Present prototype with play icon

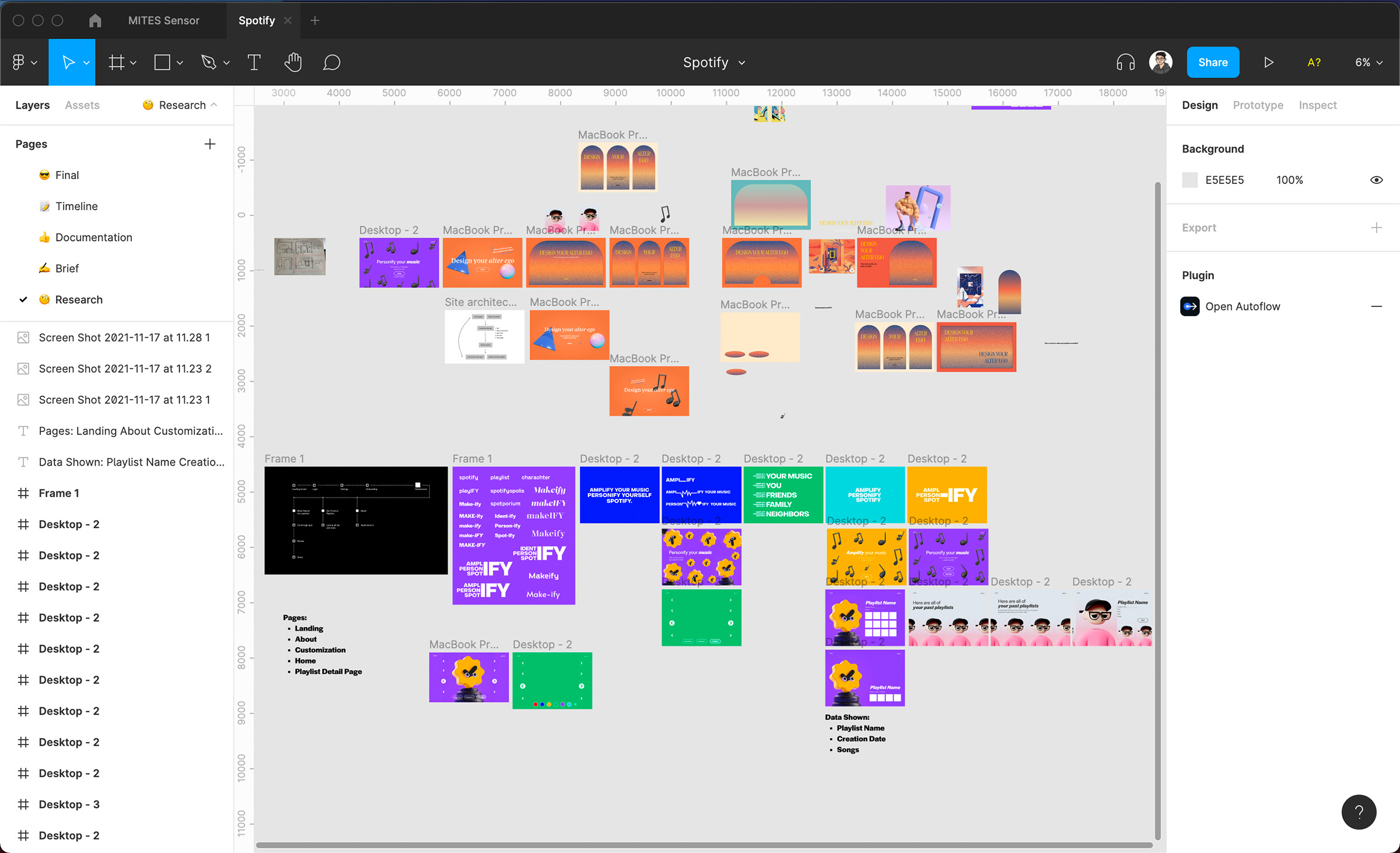click(x=1269, y=62)
